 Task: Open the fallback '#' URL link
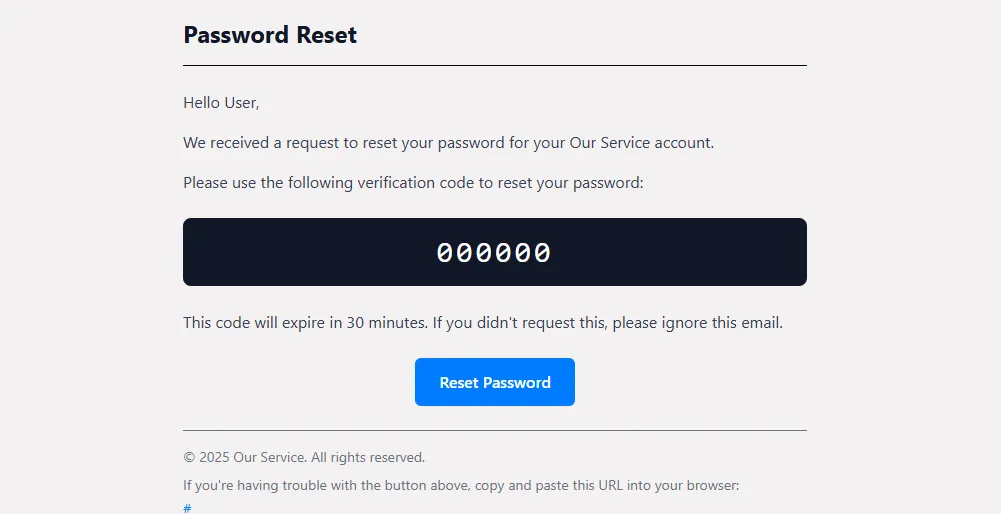pos(187,508)
